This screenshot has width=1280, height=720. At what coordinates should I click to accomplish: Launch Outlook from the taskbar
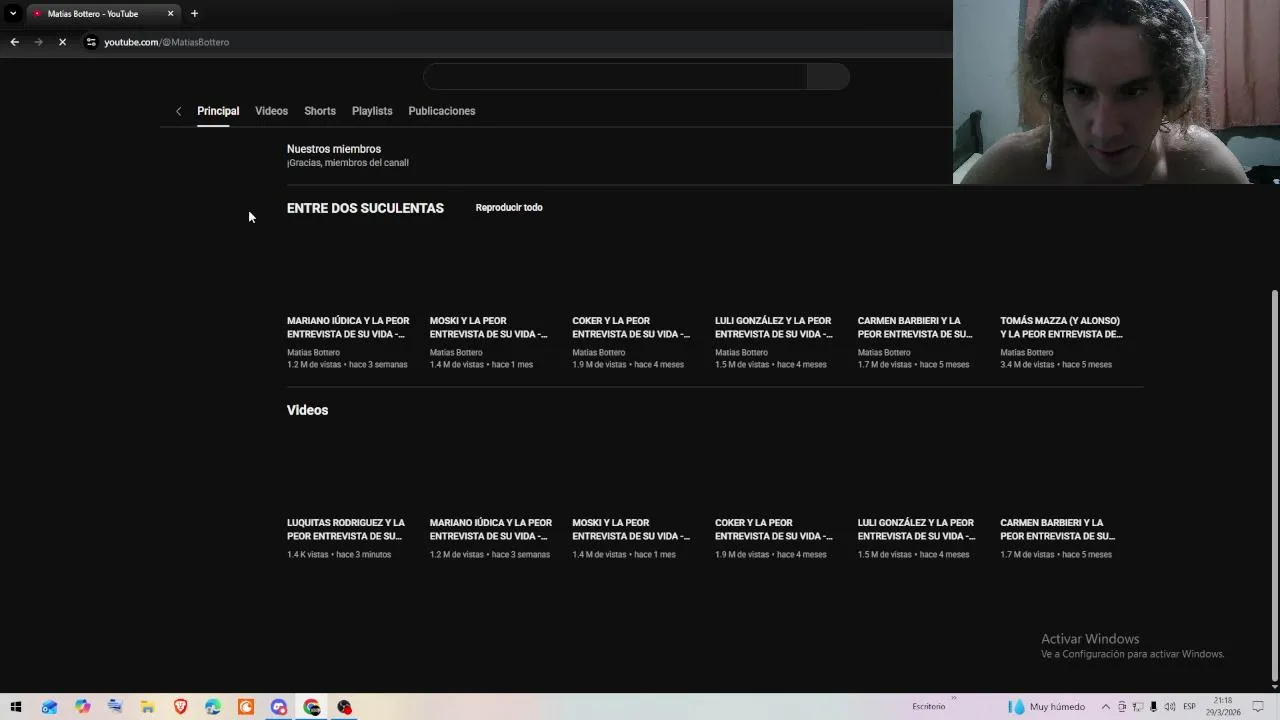49,707
